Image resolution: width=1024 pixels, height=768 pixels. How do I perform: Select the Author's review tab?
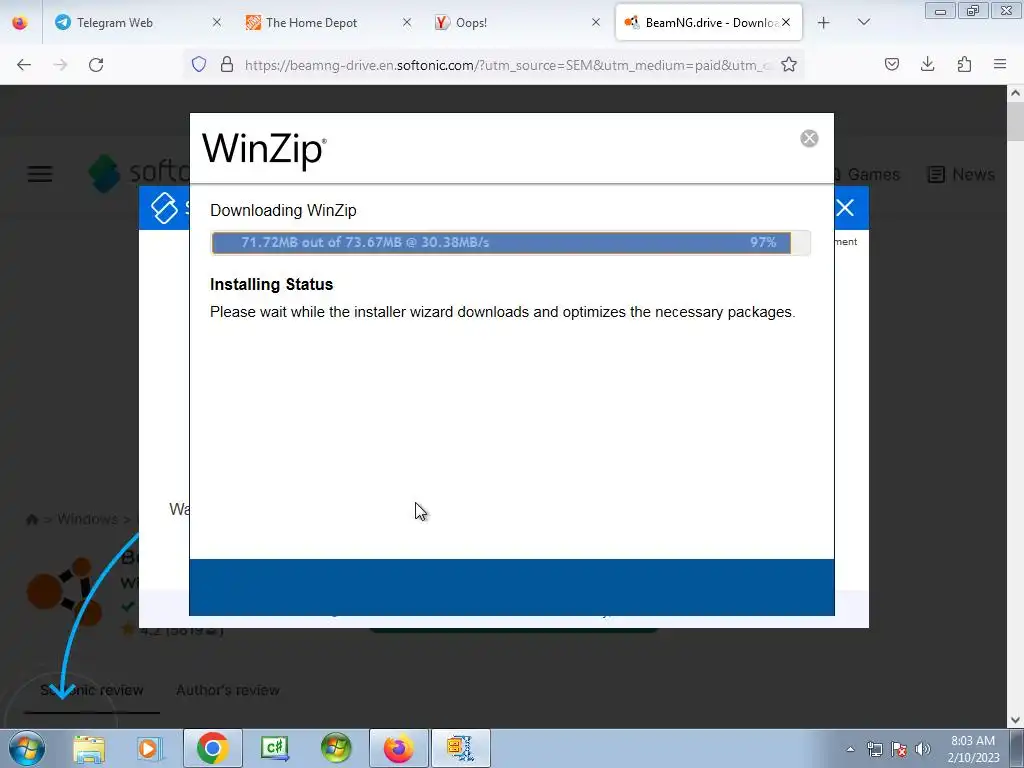[227, 690]
